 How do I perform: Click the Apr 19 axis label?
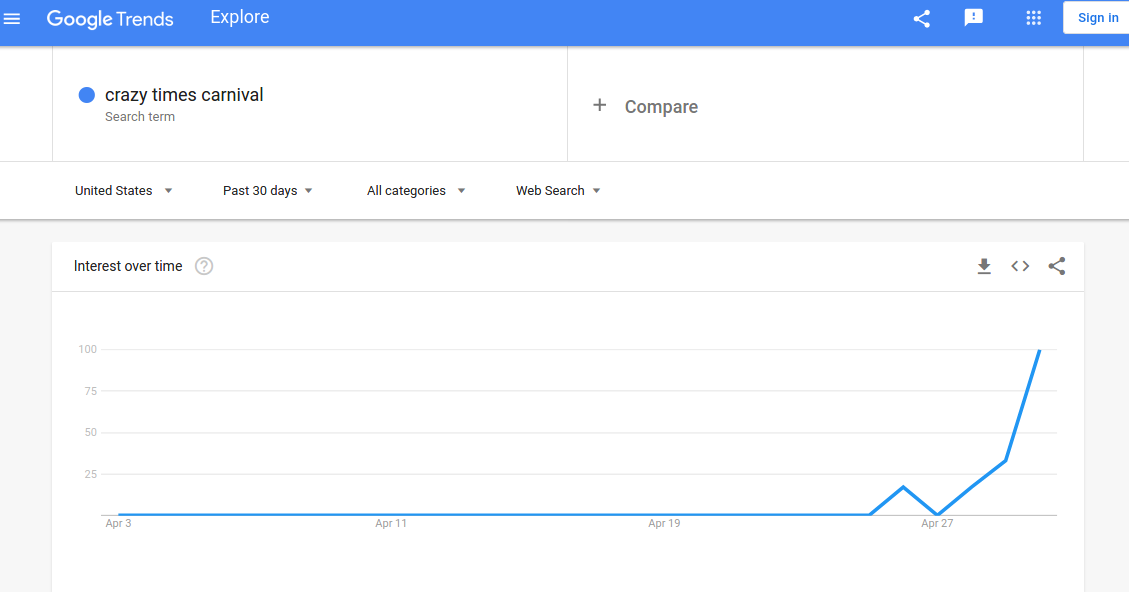pyautogui.click(x=664, y=524)
